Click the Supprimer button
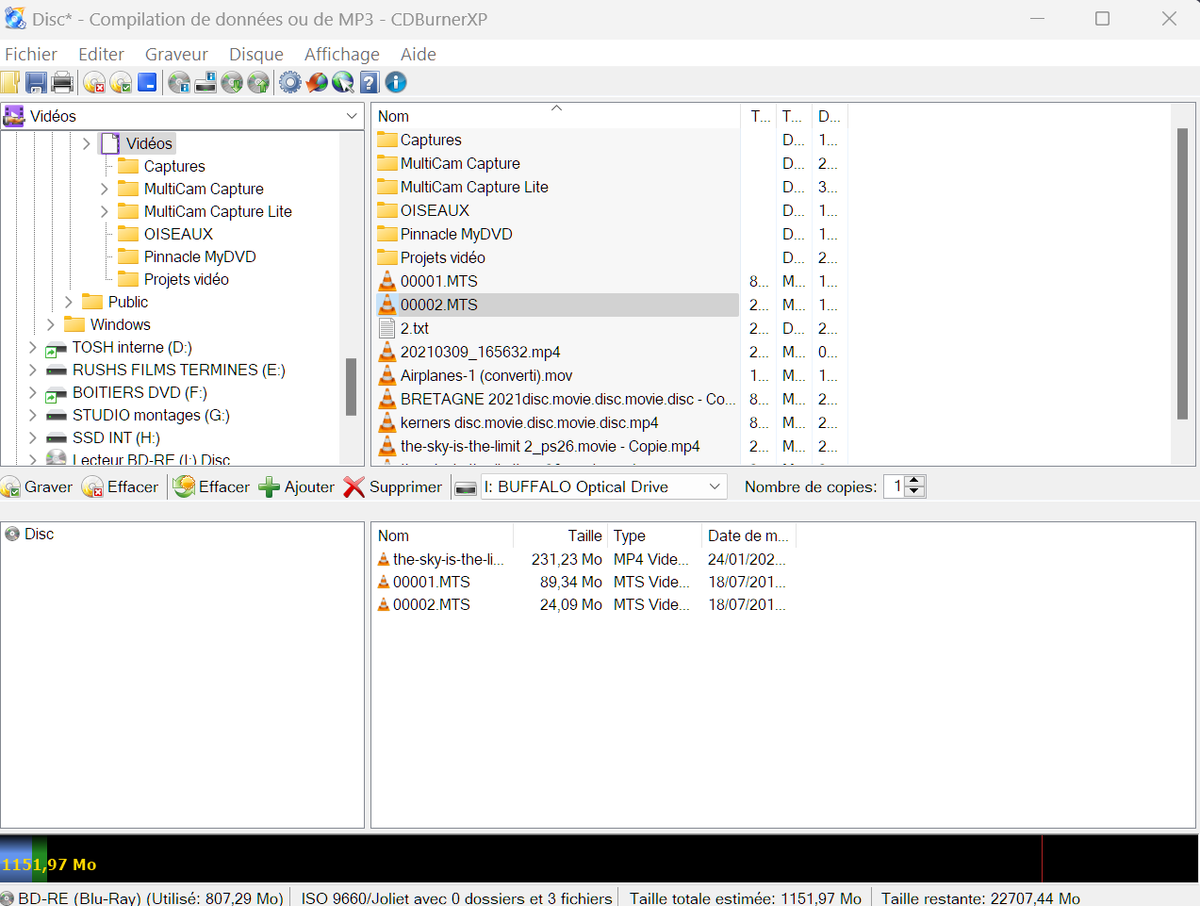 392,487
